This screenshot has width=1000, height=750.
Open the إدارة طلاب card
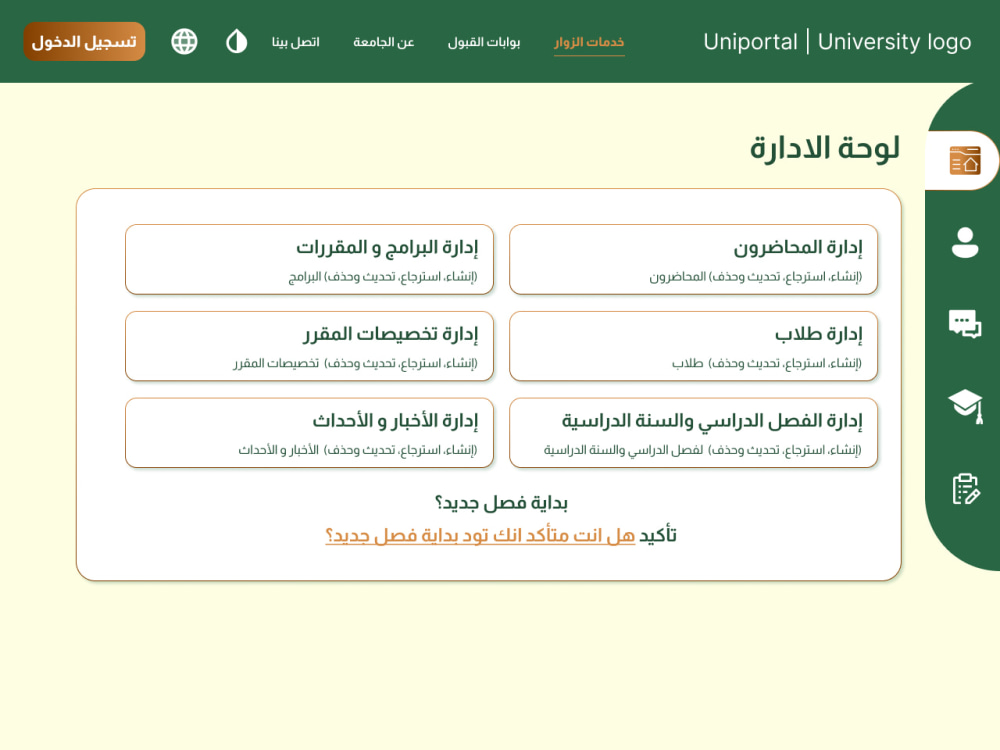pos(693,346)
